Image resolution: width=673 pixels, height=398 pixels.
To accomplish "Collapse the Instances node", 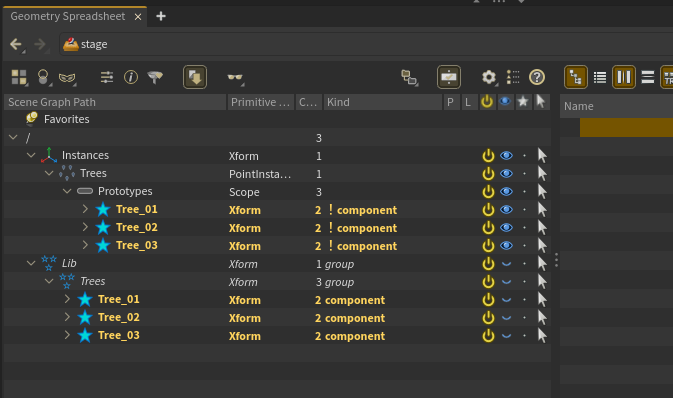I will click(x=31, y=155).
